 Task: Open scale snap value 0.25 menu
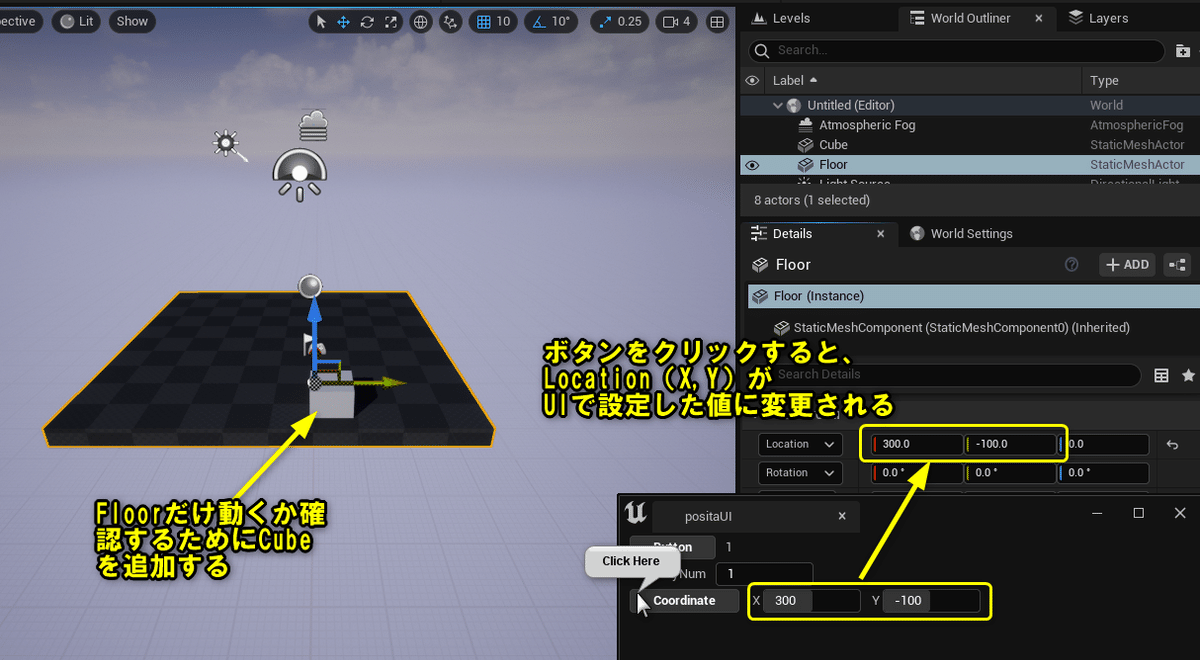[x=630, y=21]
